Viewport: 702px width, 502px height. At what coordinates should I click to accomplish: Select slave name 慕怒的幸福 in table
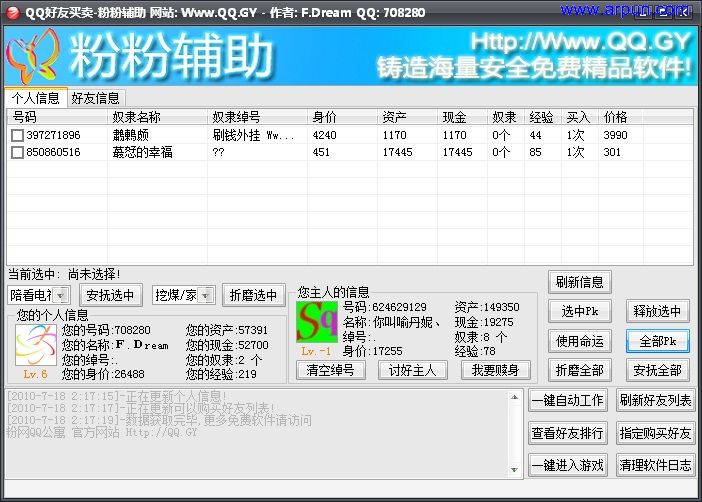point(143,152)
